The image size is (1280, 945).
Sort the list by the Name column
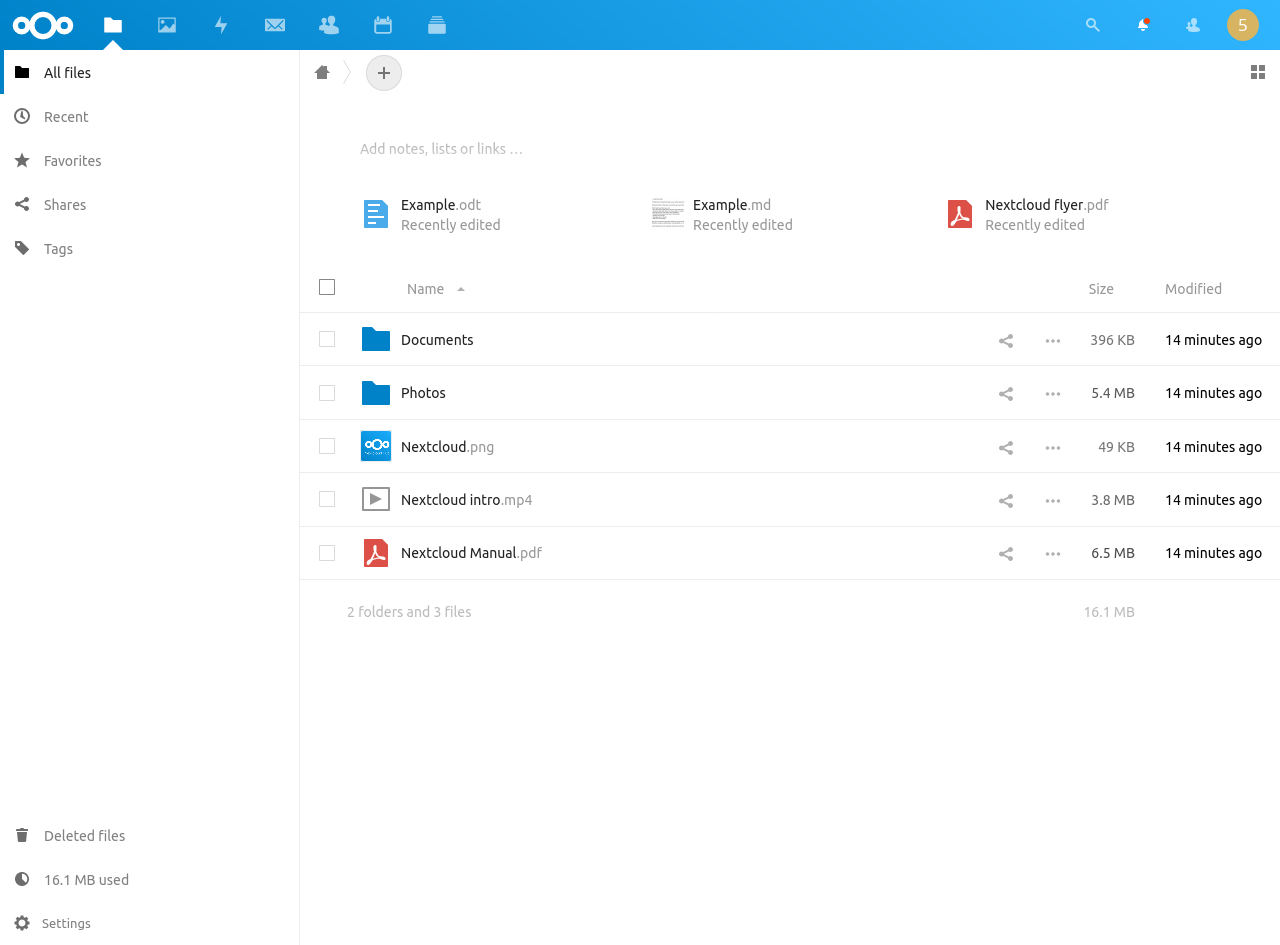point(435,289)
